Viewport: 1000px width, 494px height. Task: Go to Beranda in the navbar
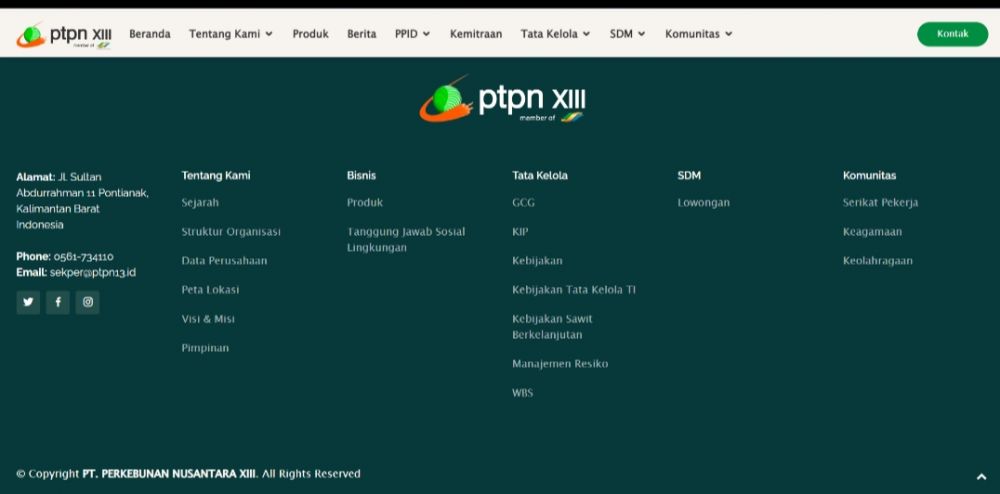pyautogui.click(x=150, y=34)
